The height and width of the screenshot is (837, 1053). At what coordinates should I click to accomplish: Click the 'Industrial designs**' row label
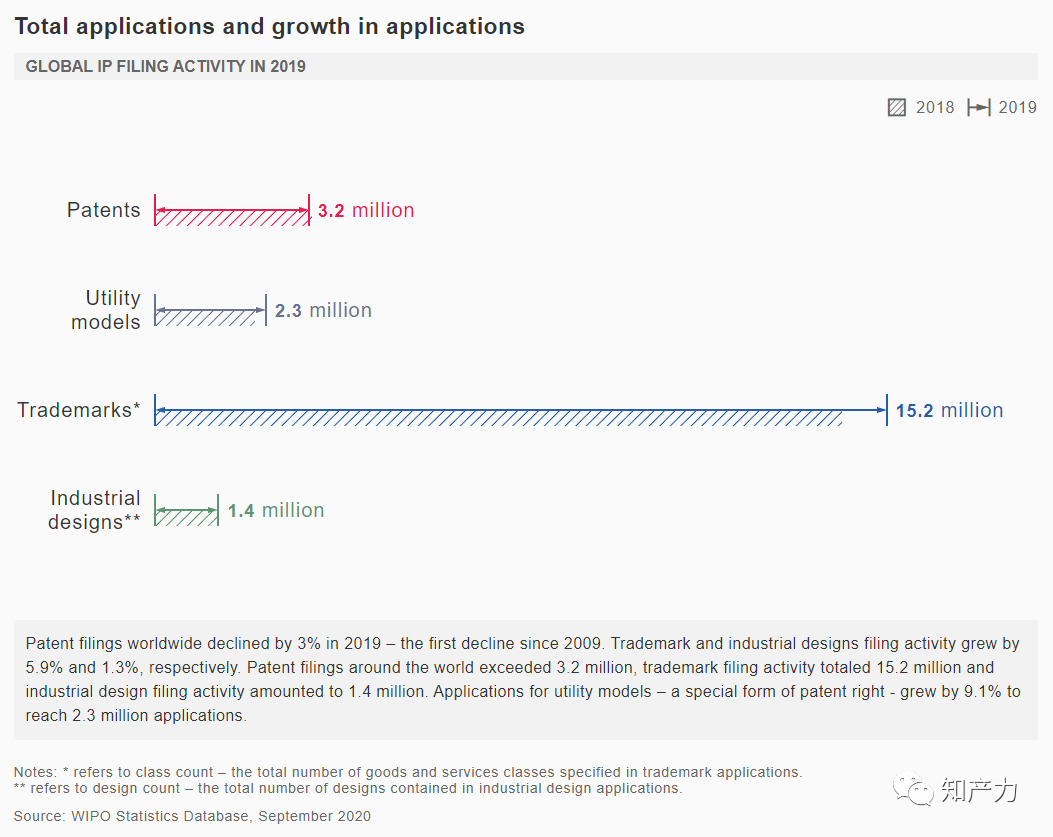[94, 510]
